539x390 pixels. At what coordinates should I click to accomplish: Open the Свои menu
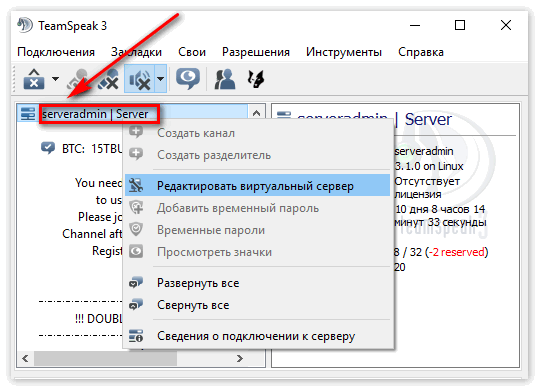click(x=192, y=52)
